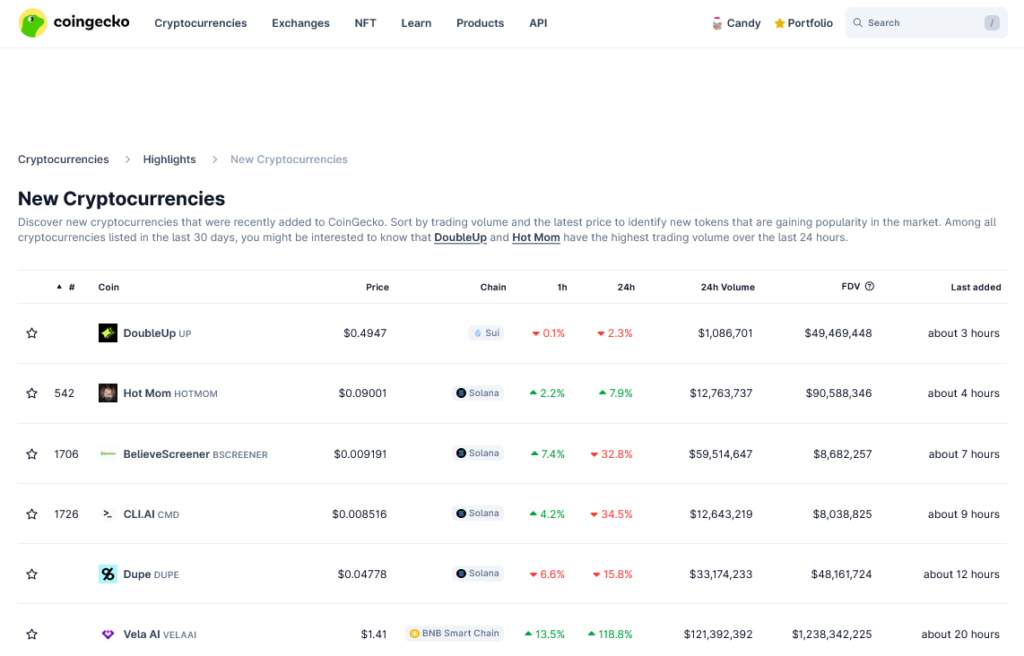Favorite CLI.AI with the star
Image resolution: width=1024 pixels, height=656 pixels.
(31, 514)
